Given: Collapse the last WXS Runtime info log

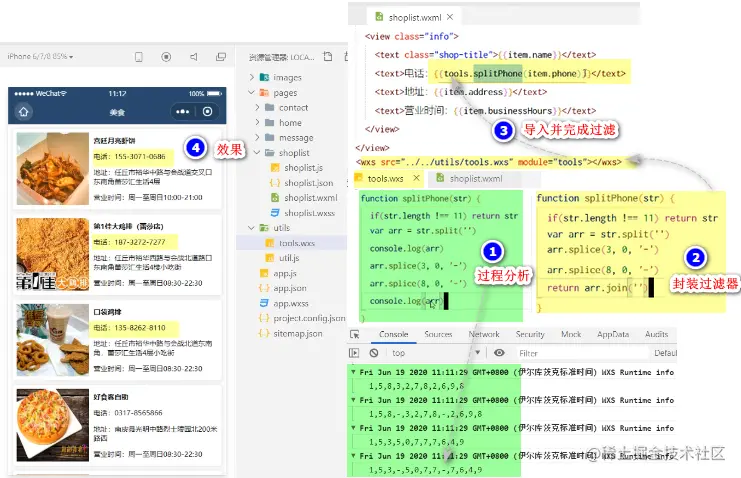Looking at the screenshot, I should (x=353, y=456).
